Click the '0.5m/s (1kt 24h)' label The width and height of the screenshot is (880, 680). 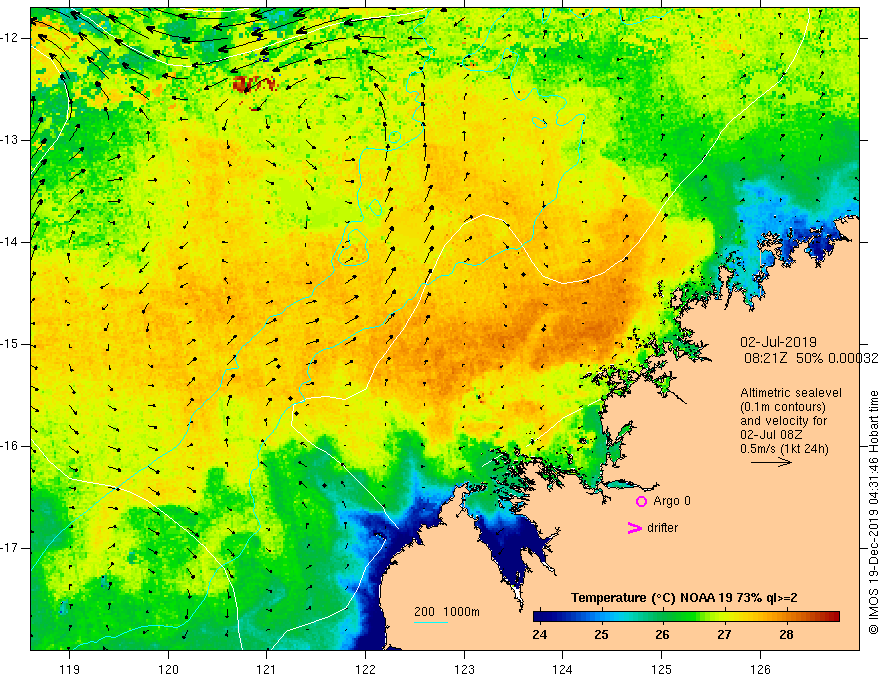point(784,449)
